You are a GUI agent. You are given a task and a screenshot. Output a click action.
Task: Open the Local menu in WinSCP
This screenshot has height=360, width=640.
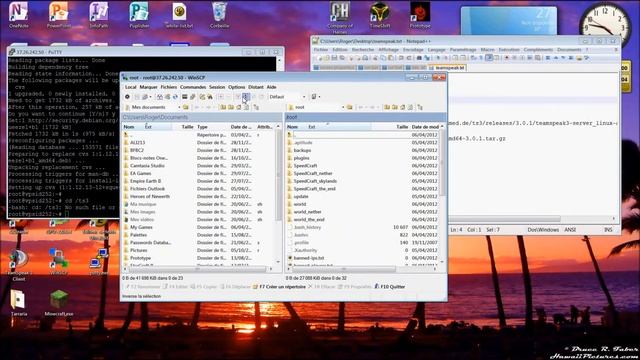131,87
